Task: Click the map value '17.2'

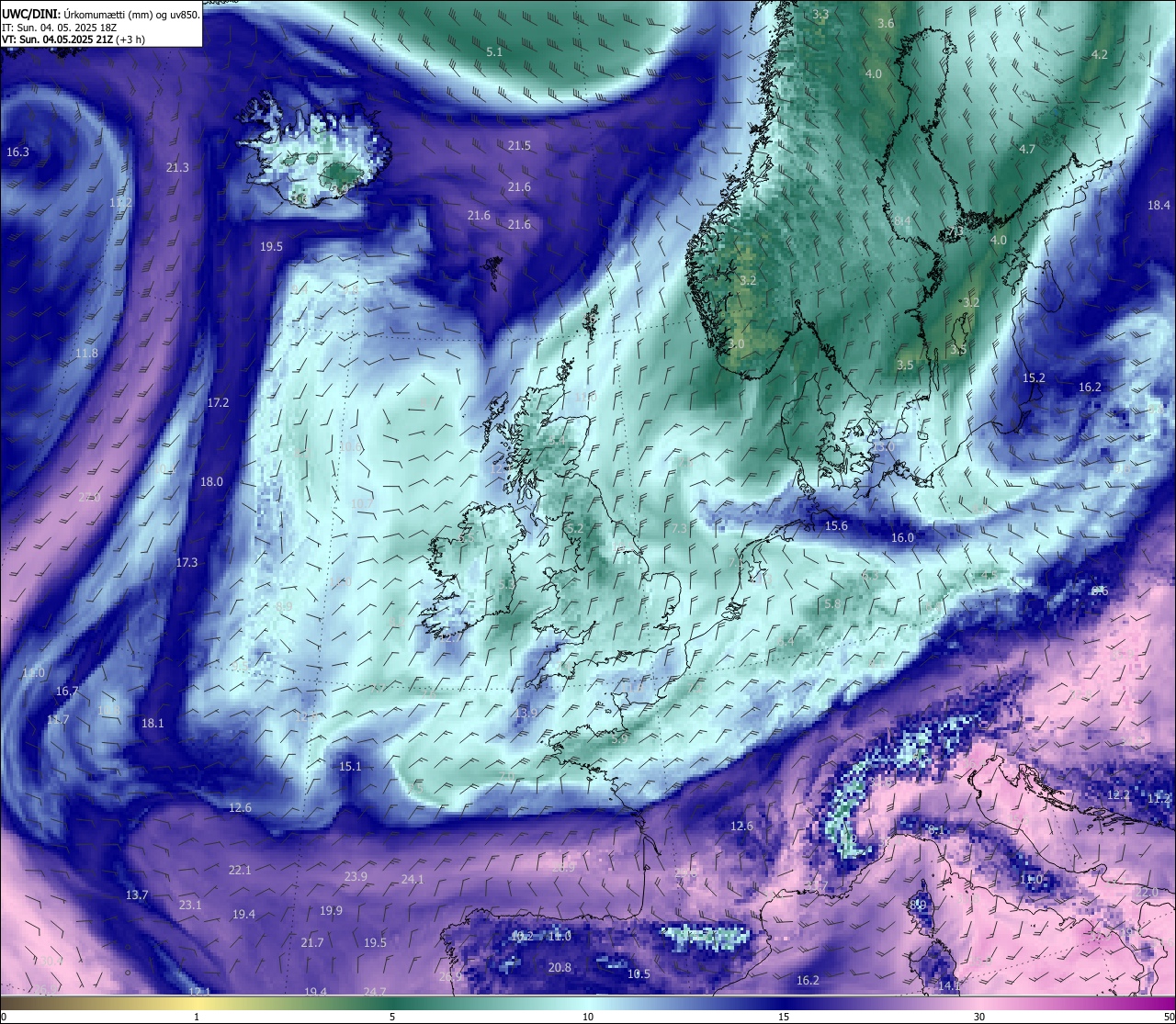Action: 218,403
